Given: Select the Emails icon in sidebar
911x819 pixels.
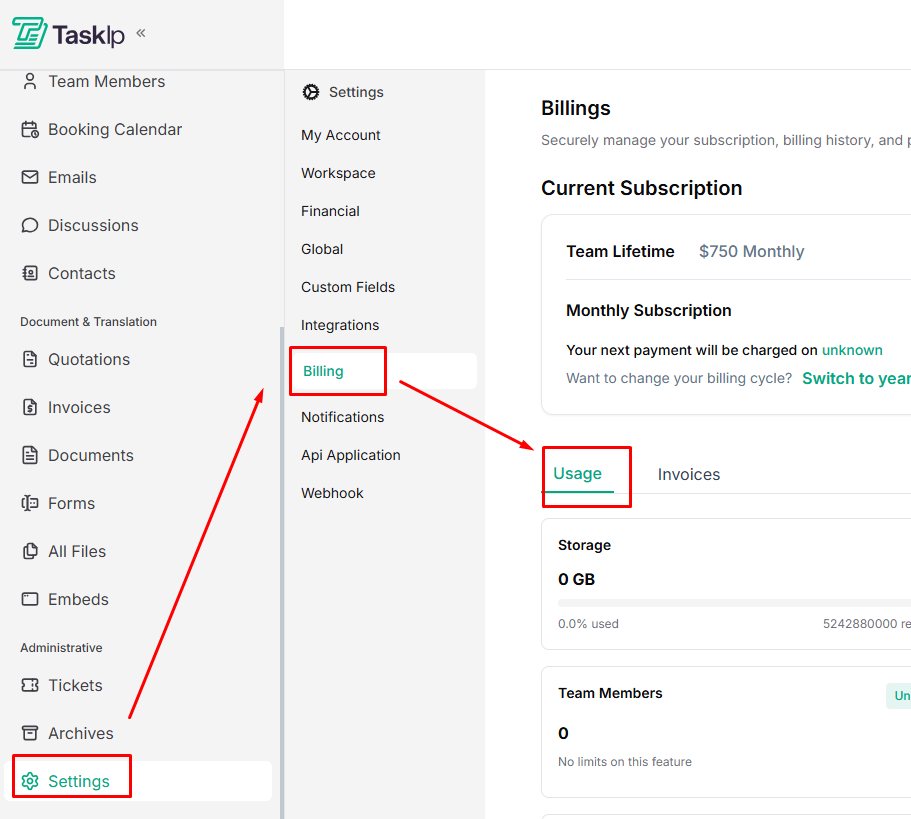Looking at the screenshot, I should tap(31, 177).
